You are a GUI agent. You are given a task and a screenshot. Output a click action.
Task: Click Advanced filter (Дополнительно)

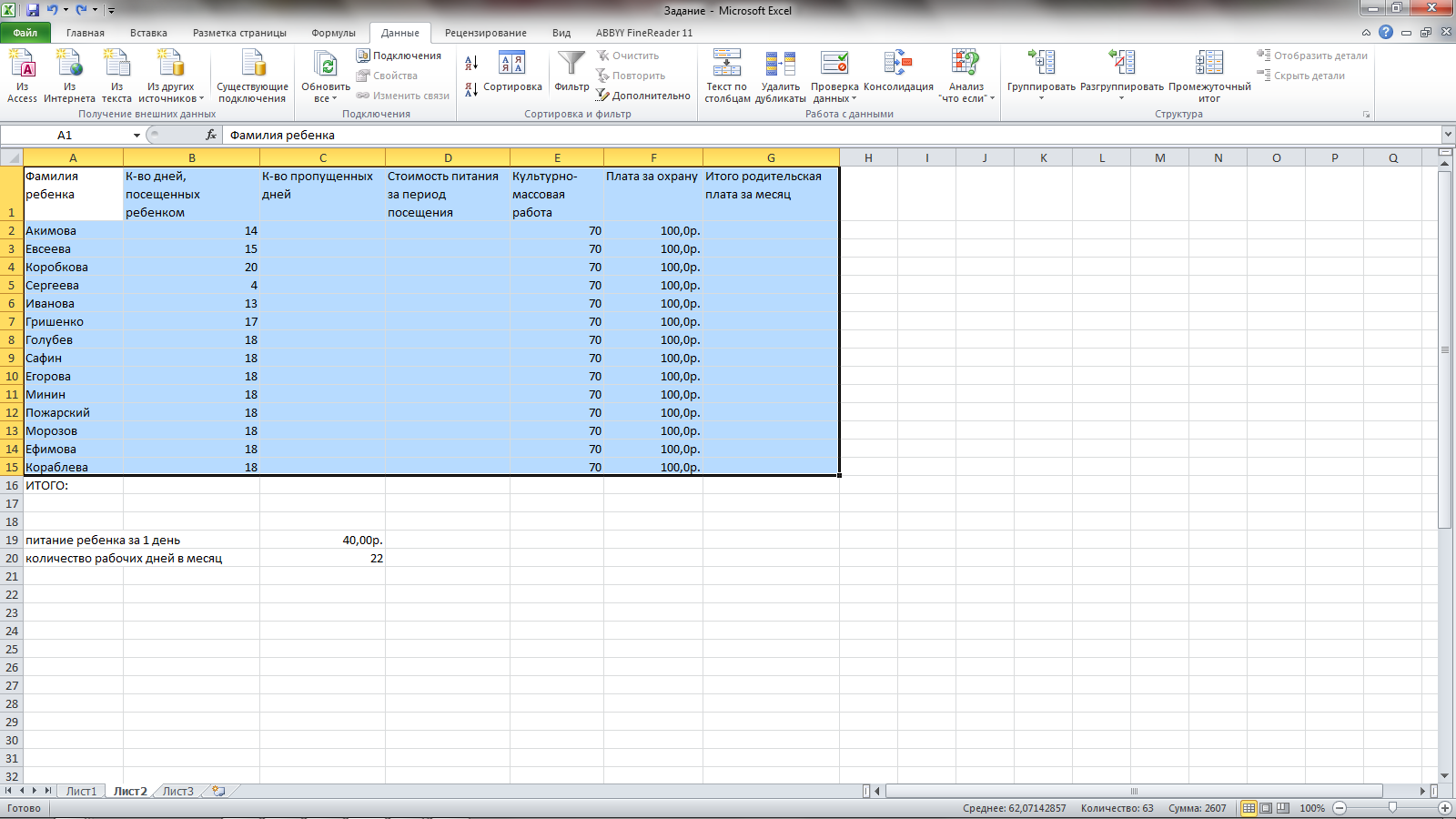(x=643, y=96)
